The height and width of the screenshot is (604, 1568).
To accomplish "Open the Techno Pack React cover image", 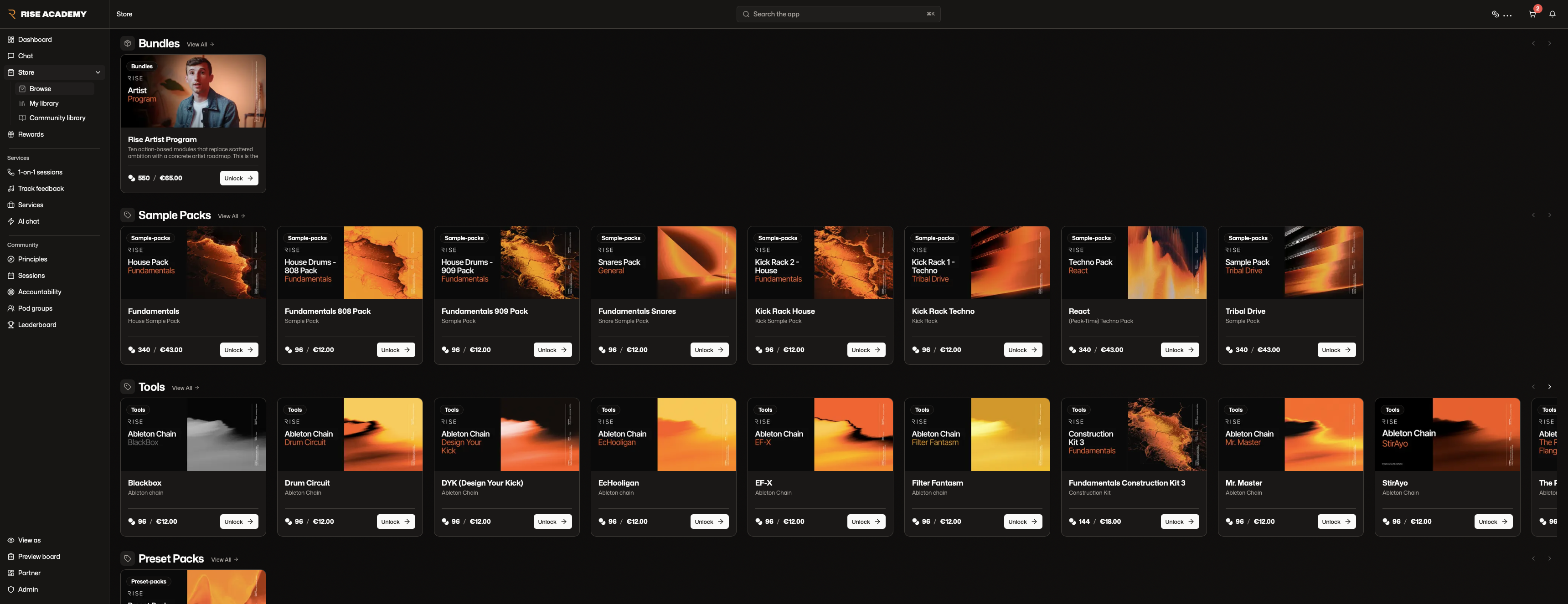I will pyautogui.click(x=1134, y=263).
